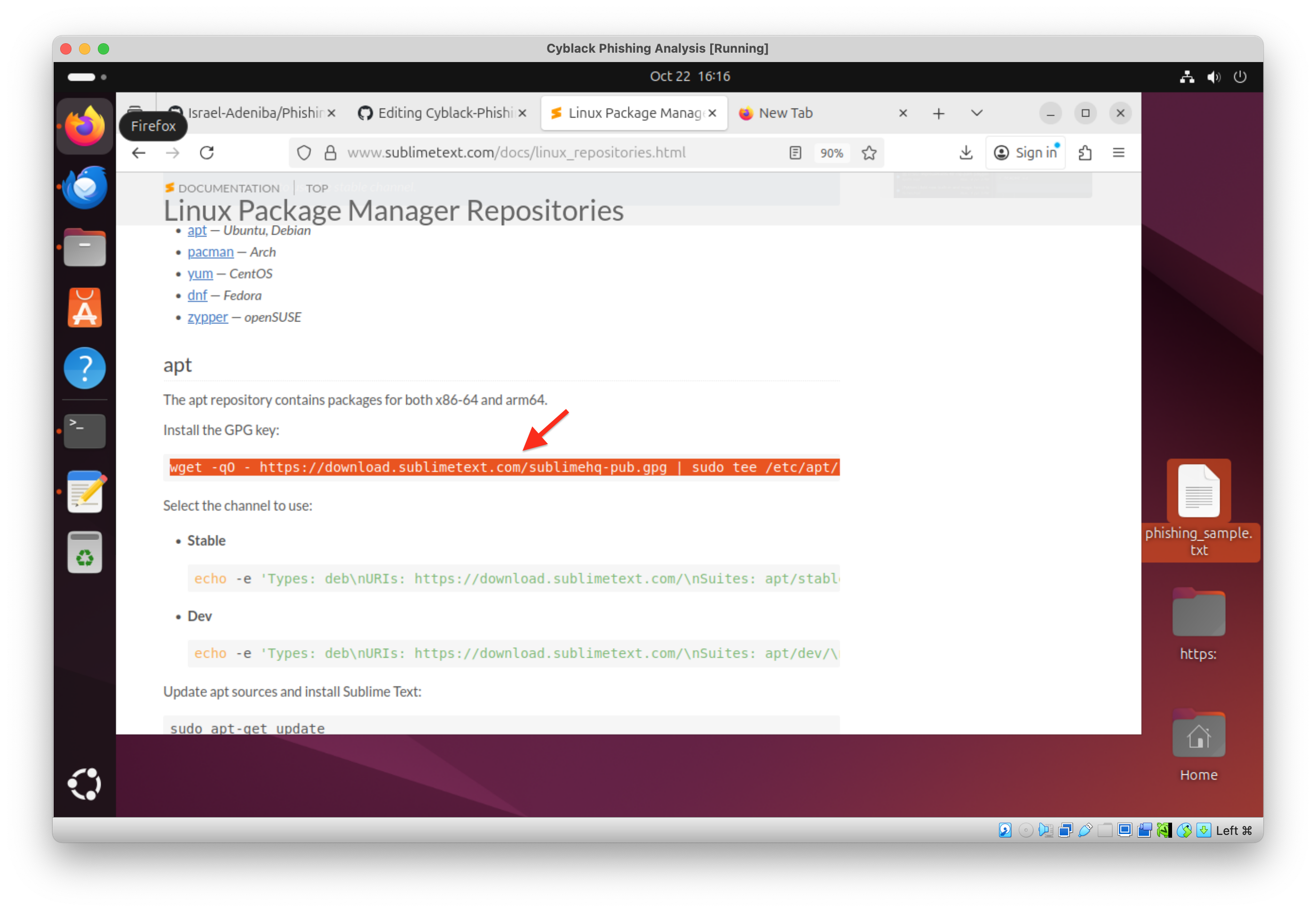This screenshot has height=912, width=1316.
Task: Click Sign in button in toolbar
Action: [x=1026, y=153]
